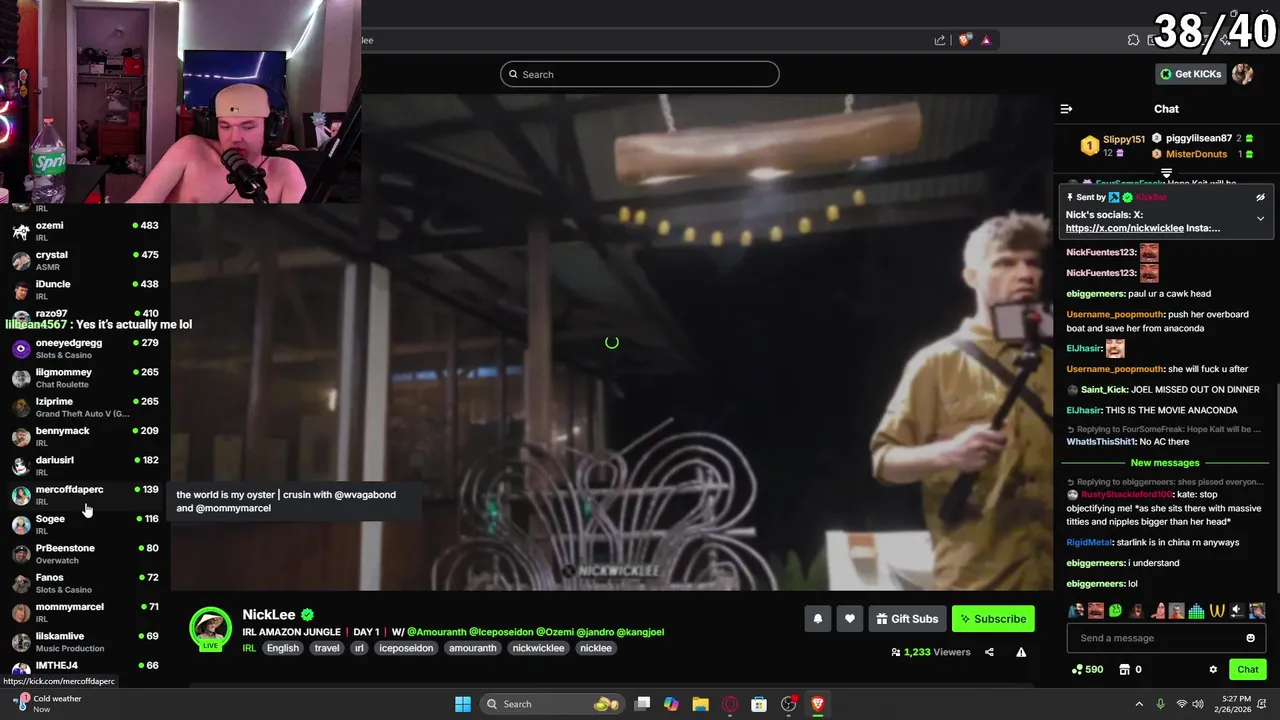1280x720 pixels.
Task: Insert the speaker volume emote
Action: 1237,611
